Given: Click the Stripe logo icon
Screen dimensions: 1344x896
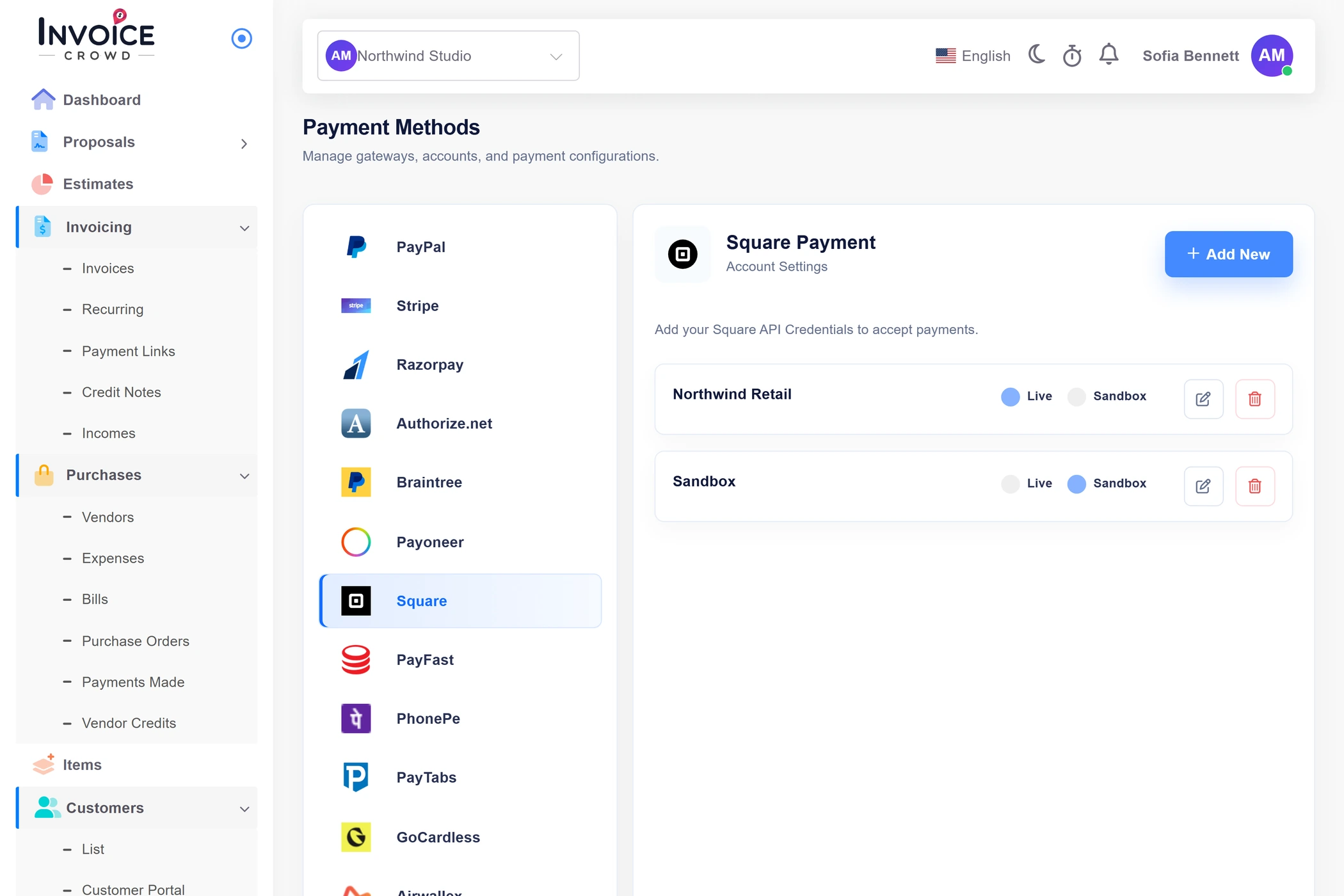Looking at the screenshot, I should coord(356,305).
